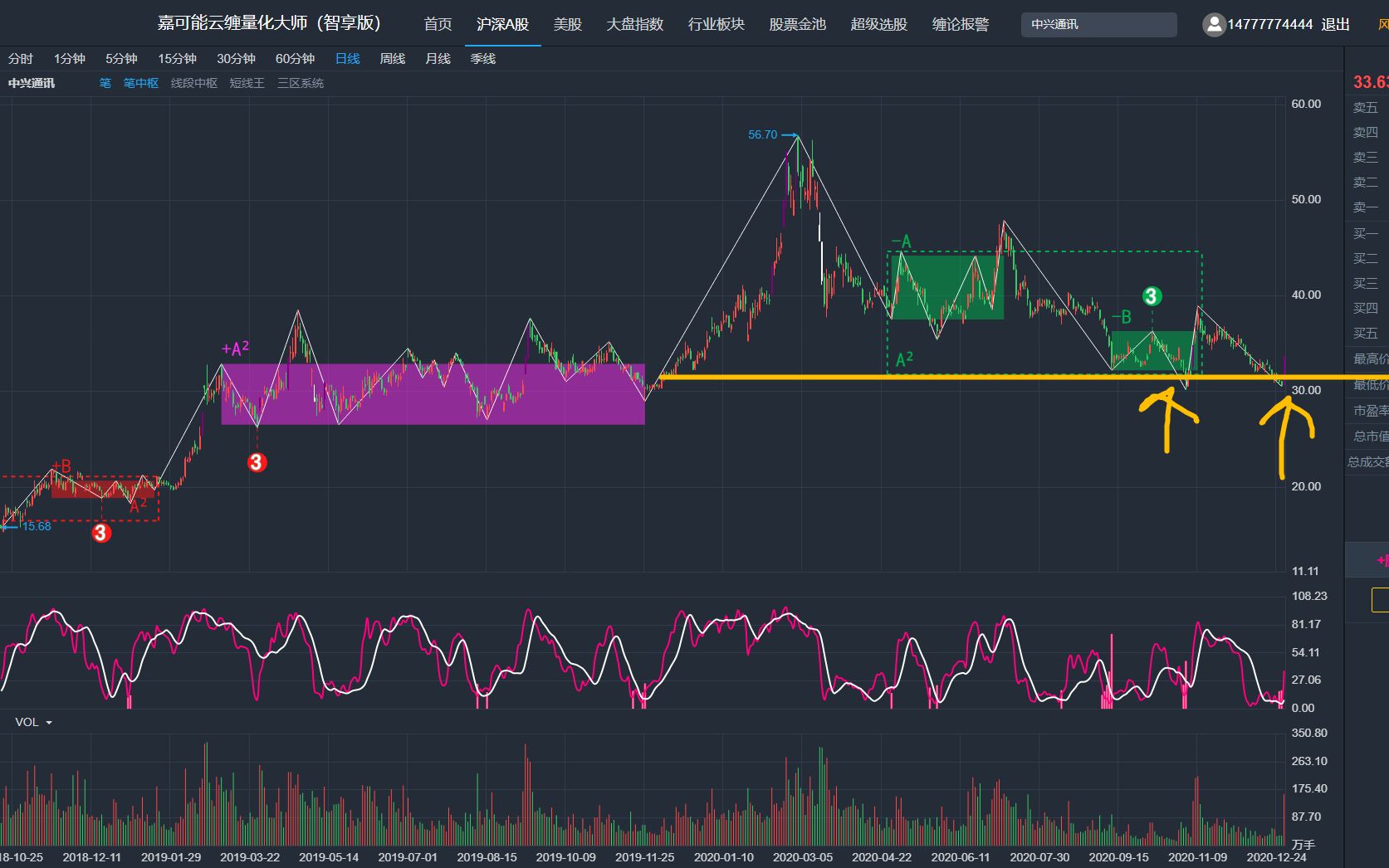1389x868 pixels.
Task: Click the 2019-01-29 date axis label
Action: [x=171, y=857]
